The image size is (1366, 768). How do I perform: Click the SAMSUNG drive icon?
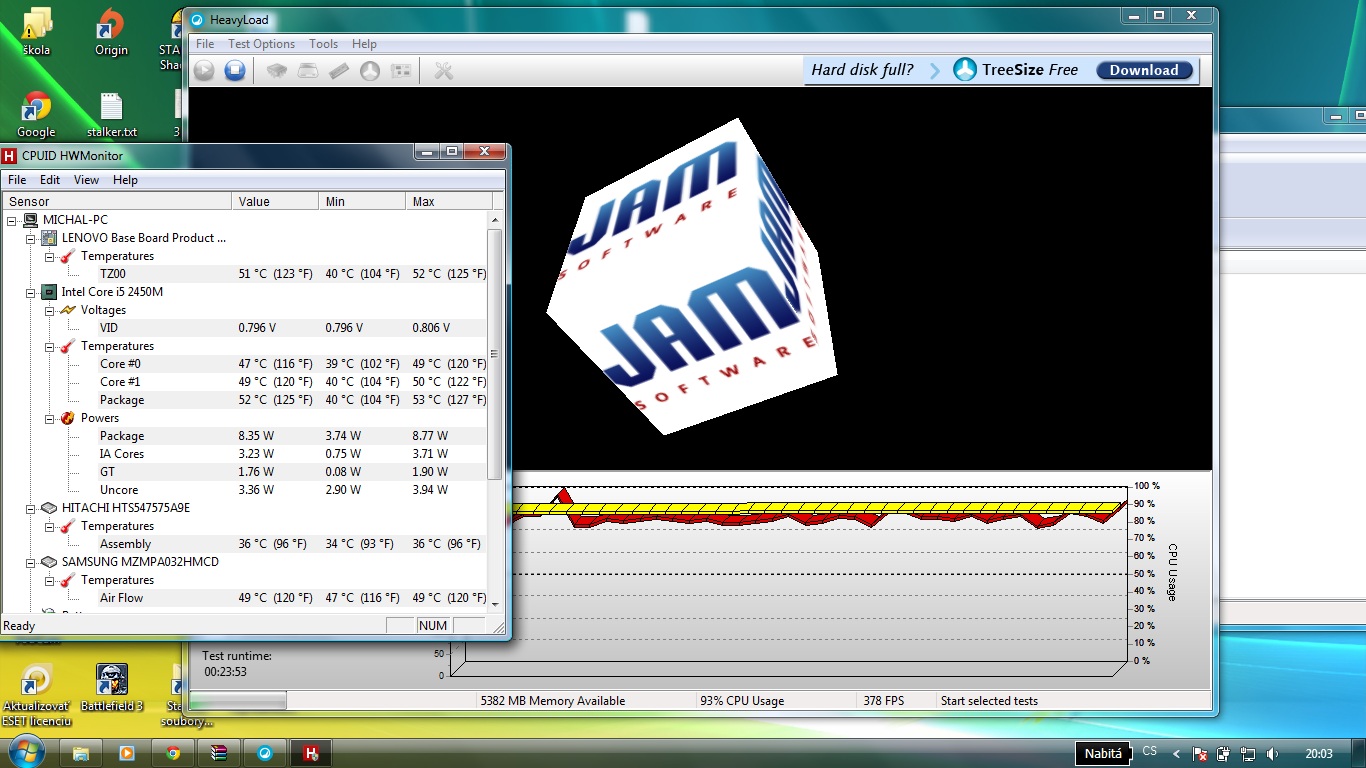(x=48, y=562)
